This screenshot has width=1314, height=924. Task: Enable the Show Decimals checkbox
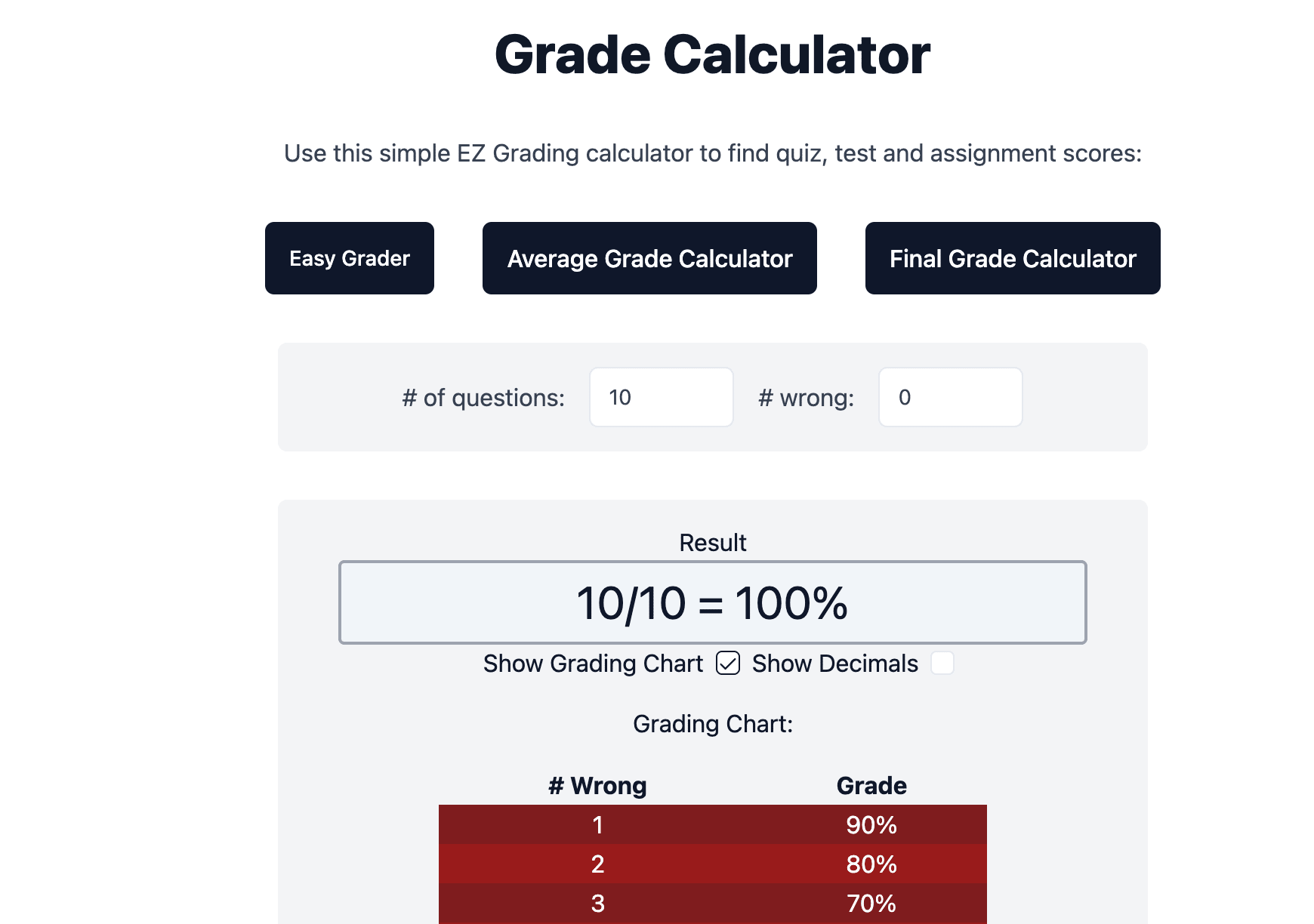[942, 663]
